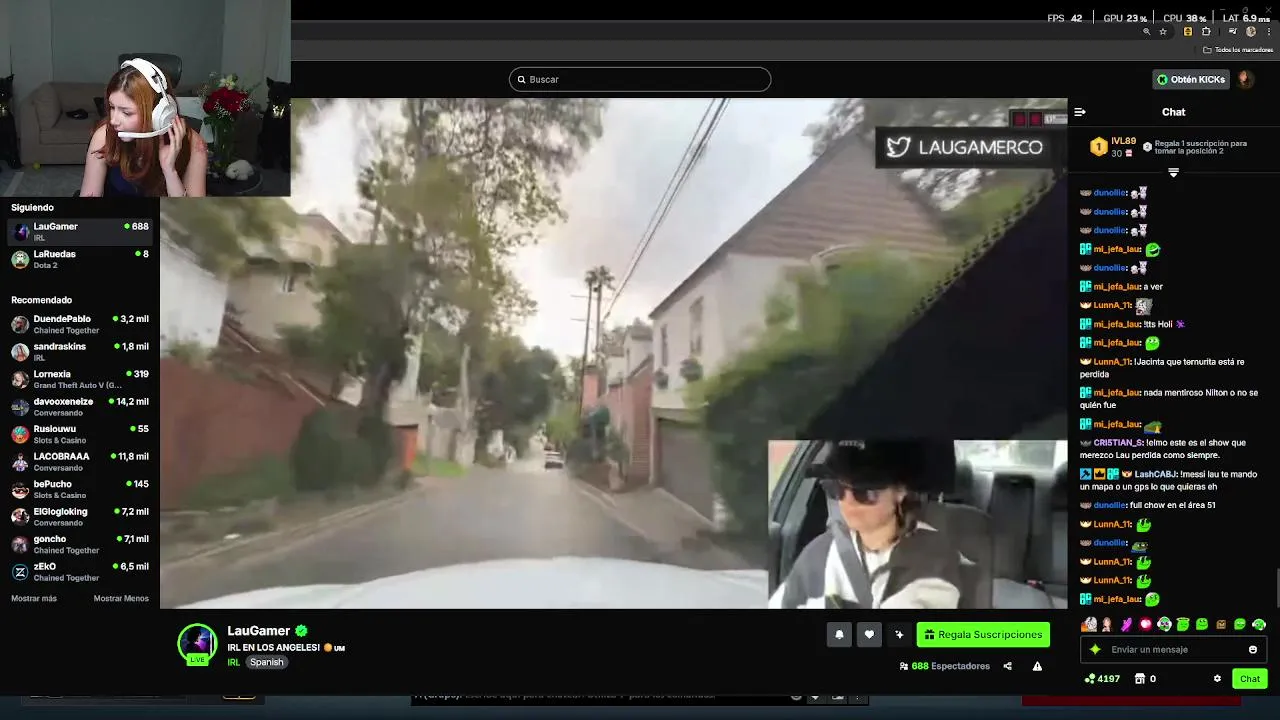Click the LauGamer channel name link
1280x720 pixels.
(258, 631)
